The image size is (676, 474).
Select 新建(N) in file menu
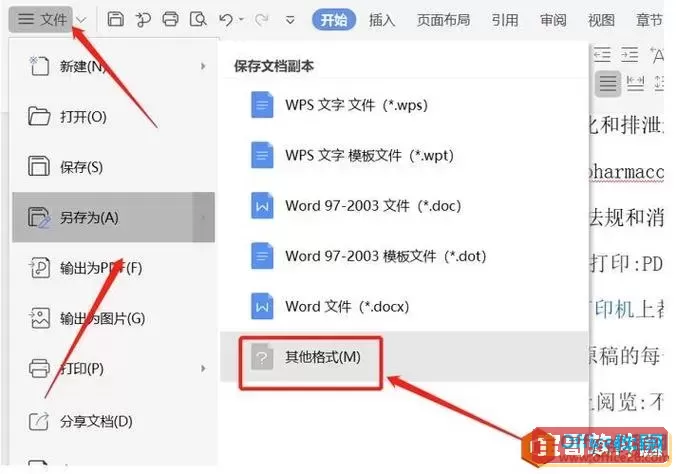pyautogui.click(x=113, y=66)
